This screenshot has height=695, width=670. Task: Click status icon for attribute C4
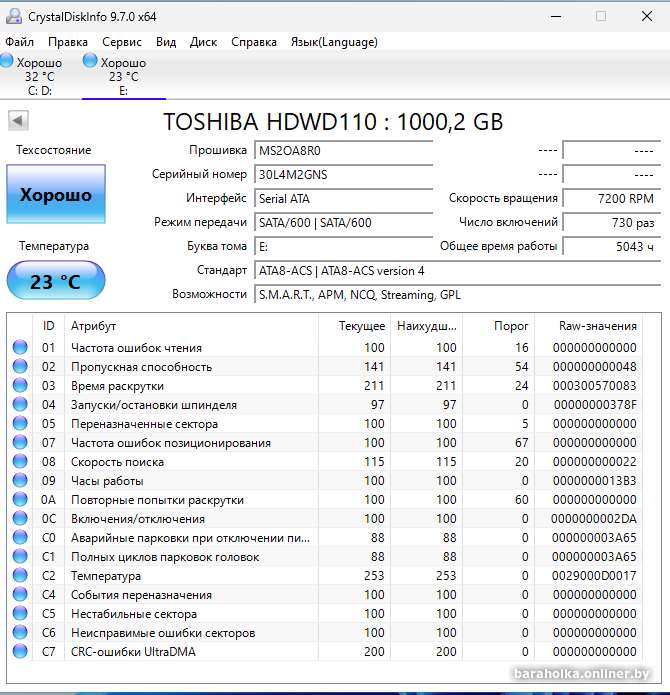(20, 594)
